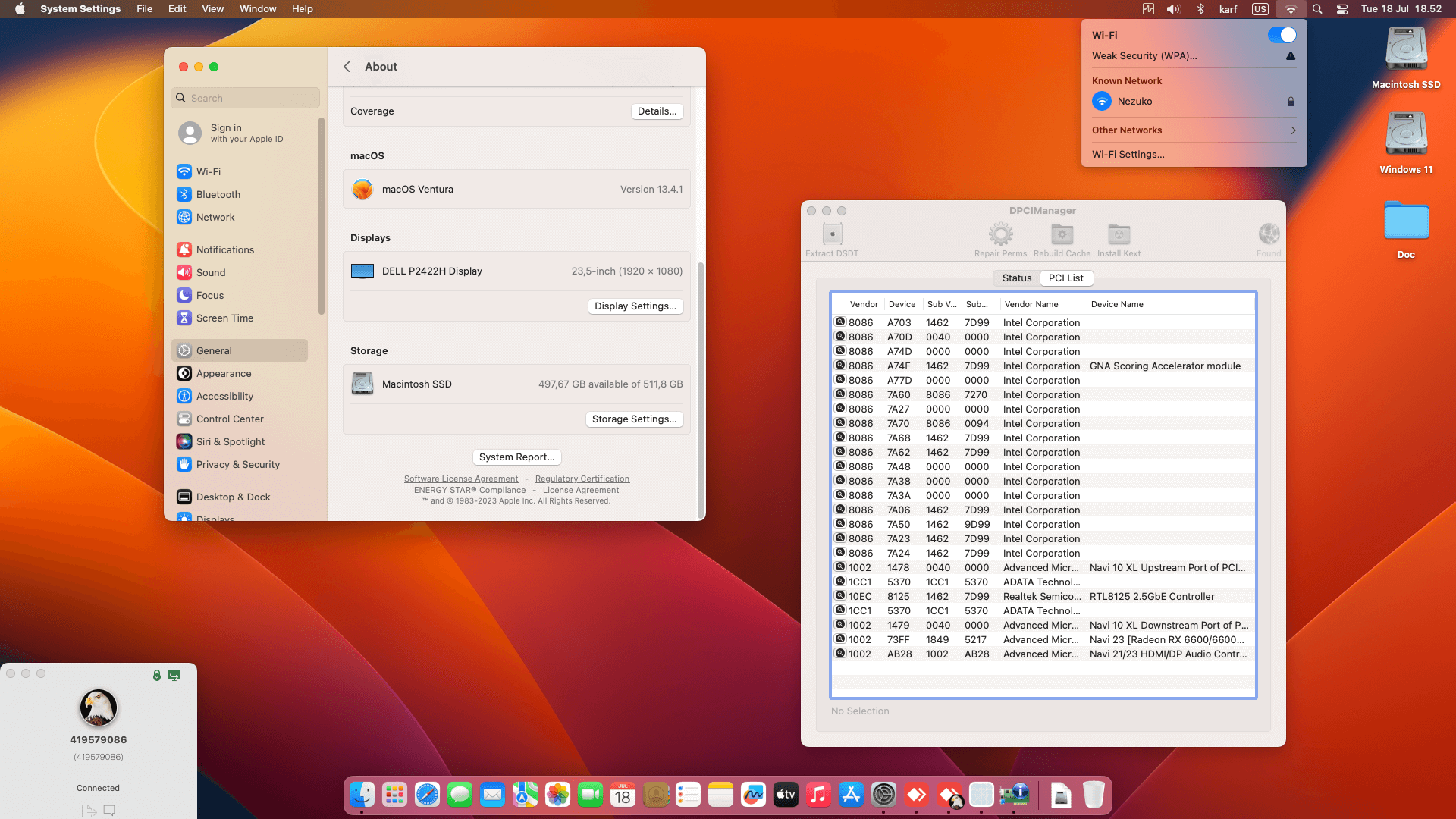Click the Display Settings... button
This screenshot has width=1456, height=819.
tap(635, 306)
